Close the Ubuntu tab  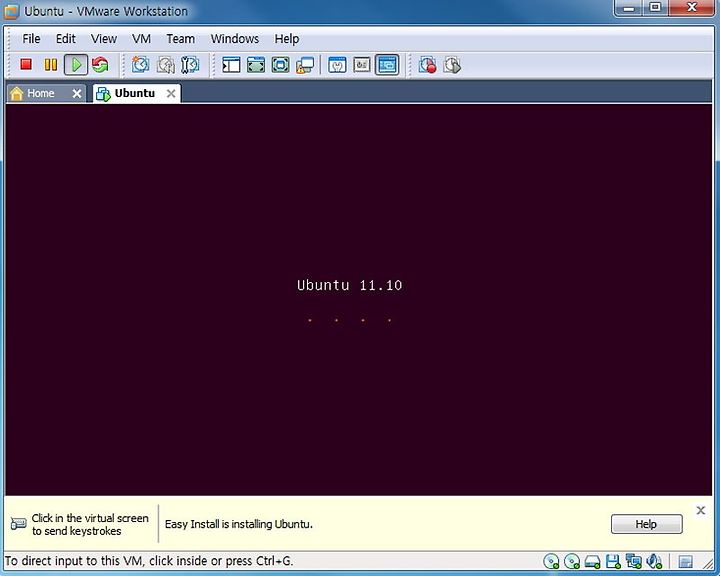coord(171,94)
